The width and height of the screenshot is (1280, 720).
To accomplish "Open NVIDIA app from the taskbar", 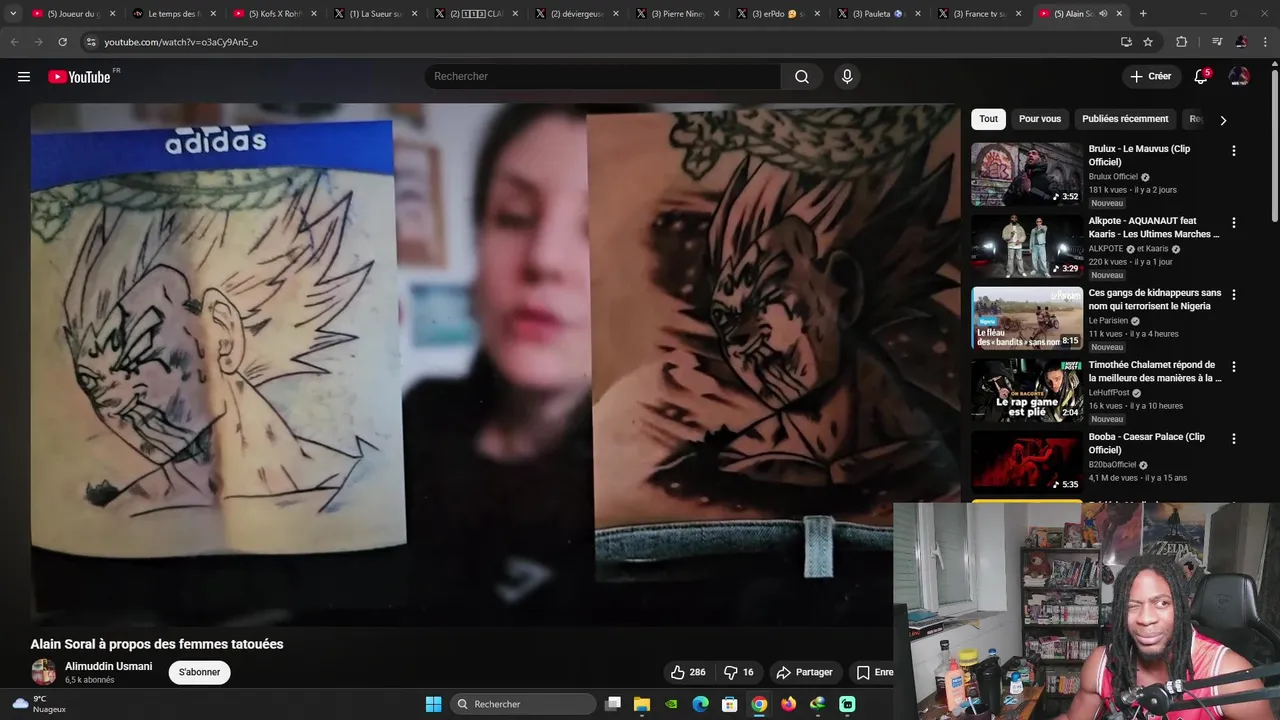I will click(671, 704).
